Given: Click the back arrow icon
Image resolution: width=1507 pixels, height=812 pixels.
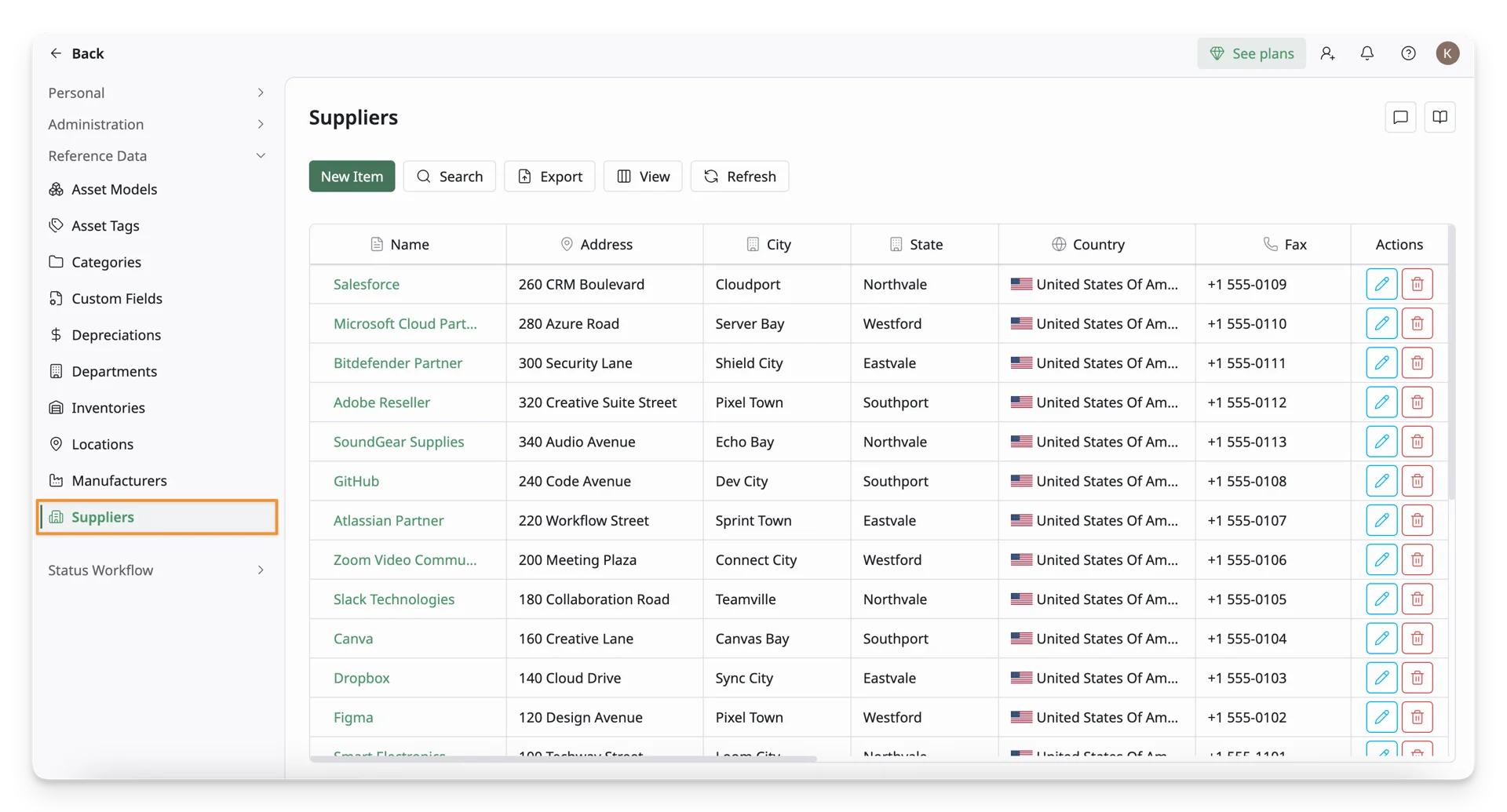Looking at the screenshot, I should click(x=56, y=53).
